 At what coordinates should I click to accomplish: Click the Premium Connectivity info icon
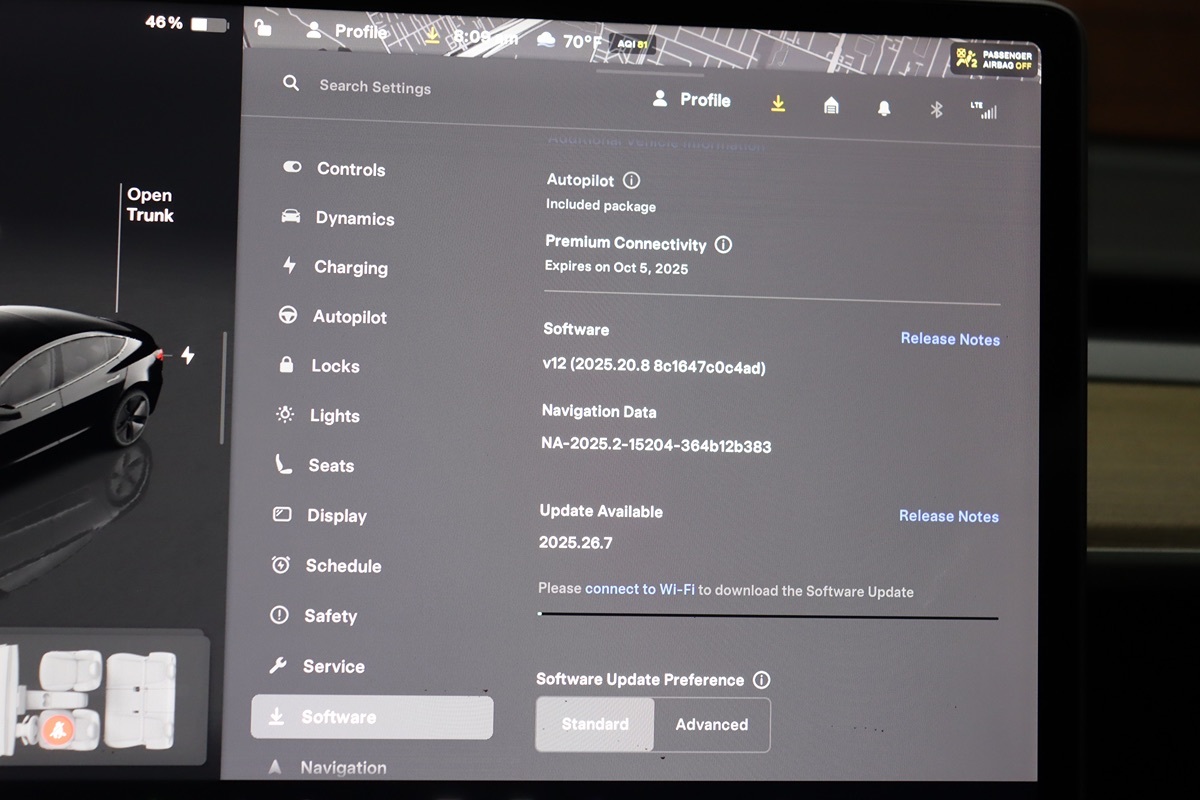coord(723,244)
